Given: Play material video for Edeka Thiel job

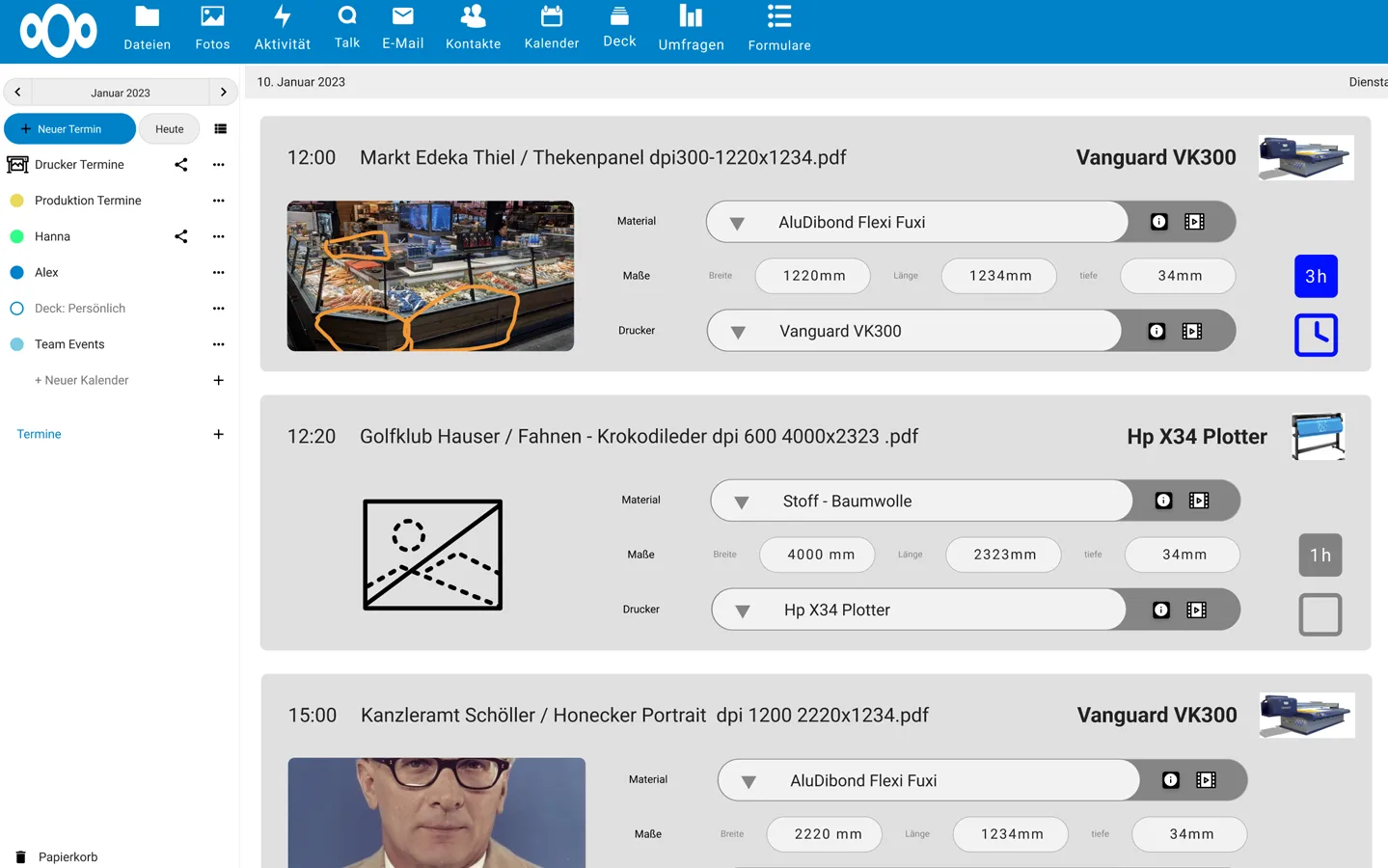Looking at the screenshot, I should [1194, 222].
